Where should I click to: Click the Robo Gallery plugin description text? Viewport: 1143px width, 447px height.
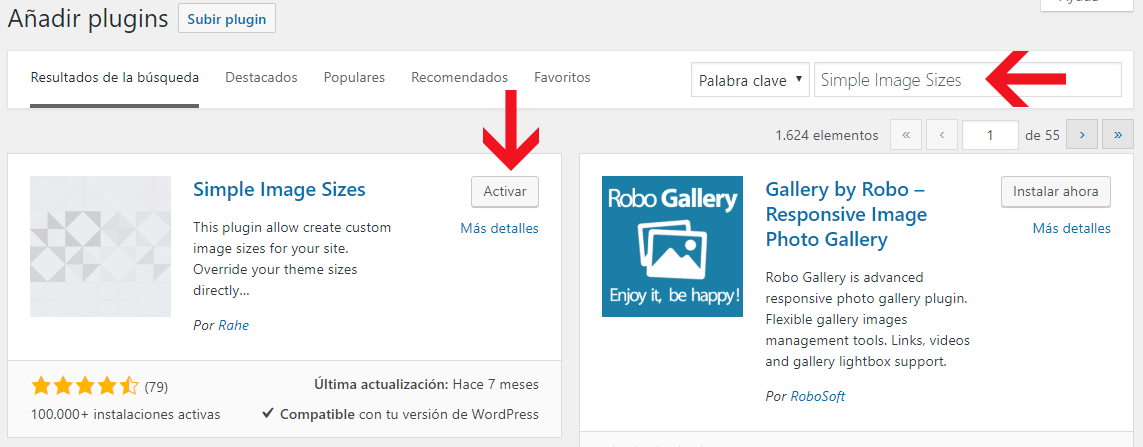pos(867,319)
